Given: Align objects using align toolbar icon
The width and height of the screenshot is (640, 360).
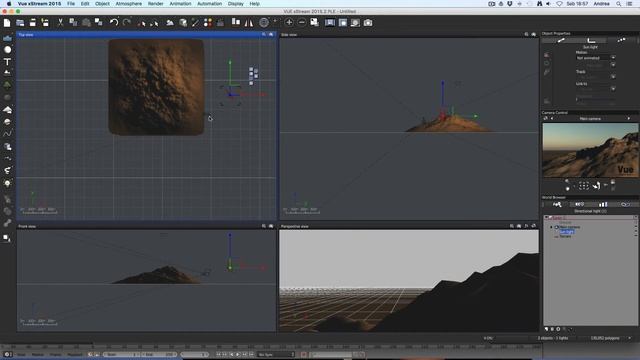Looking at the screenshot, I should pos(236,22).
